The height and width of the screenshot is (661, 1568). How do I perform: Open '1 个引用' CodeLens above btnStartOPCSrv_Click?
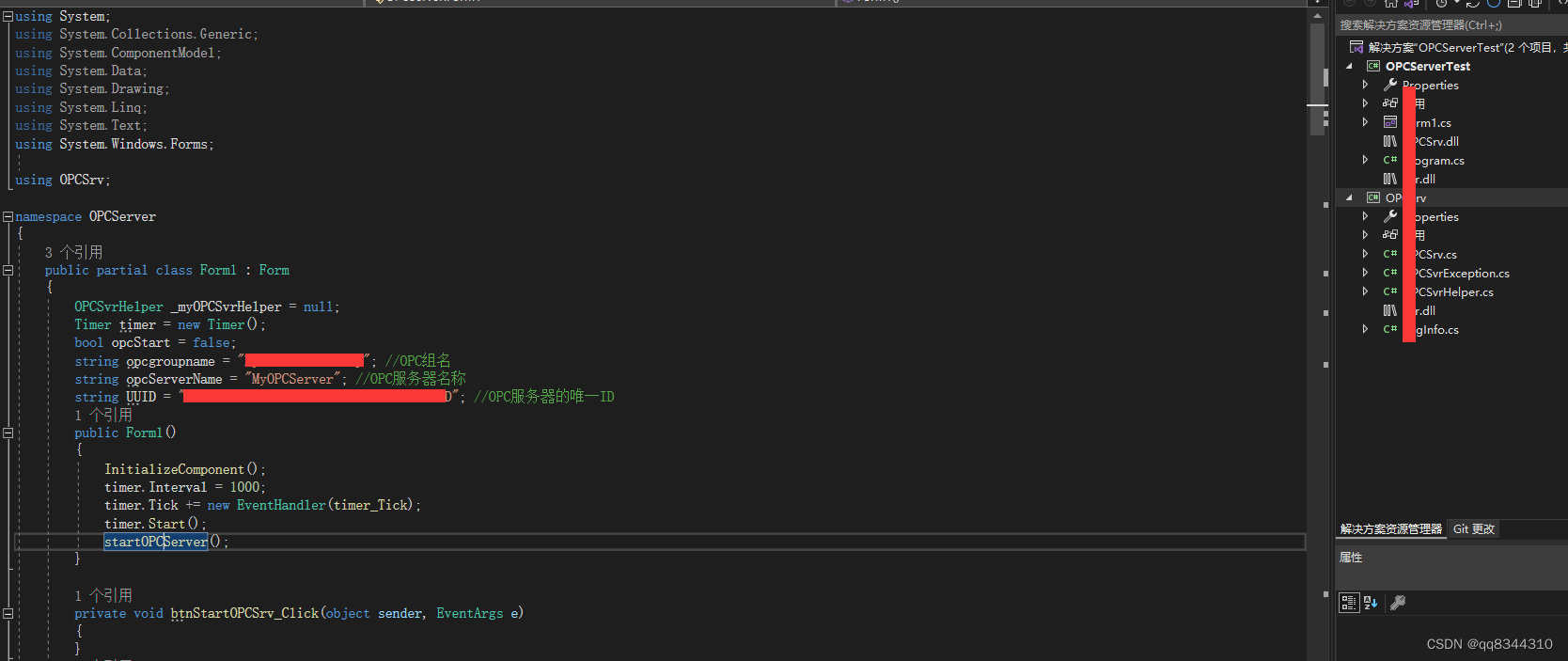coord(103,595)
